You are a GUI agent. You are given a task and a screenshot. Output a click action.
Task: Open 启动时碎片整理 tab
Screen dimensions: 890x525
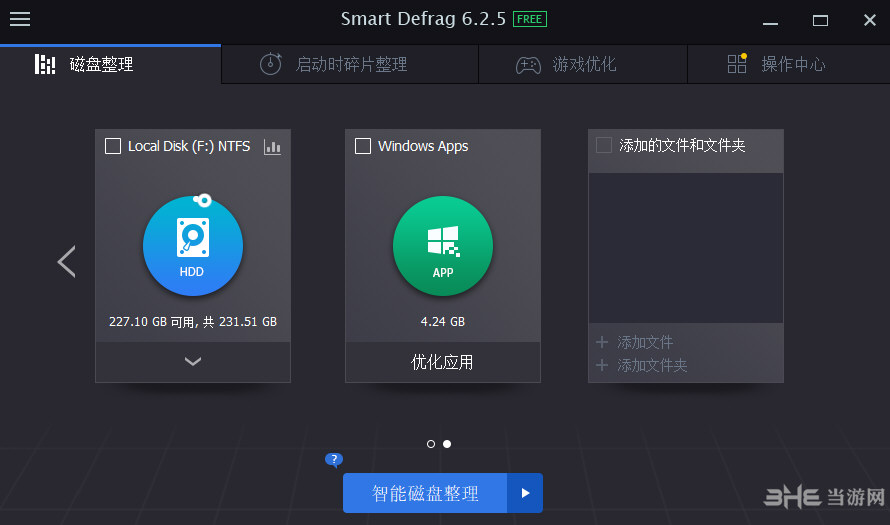[x=350, y=64]
